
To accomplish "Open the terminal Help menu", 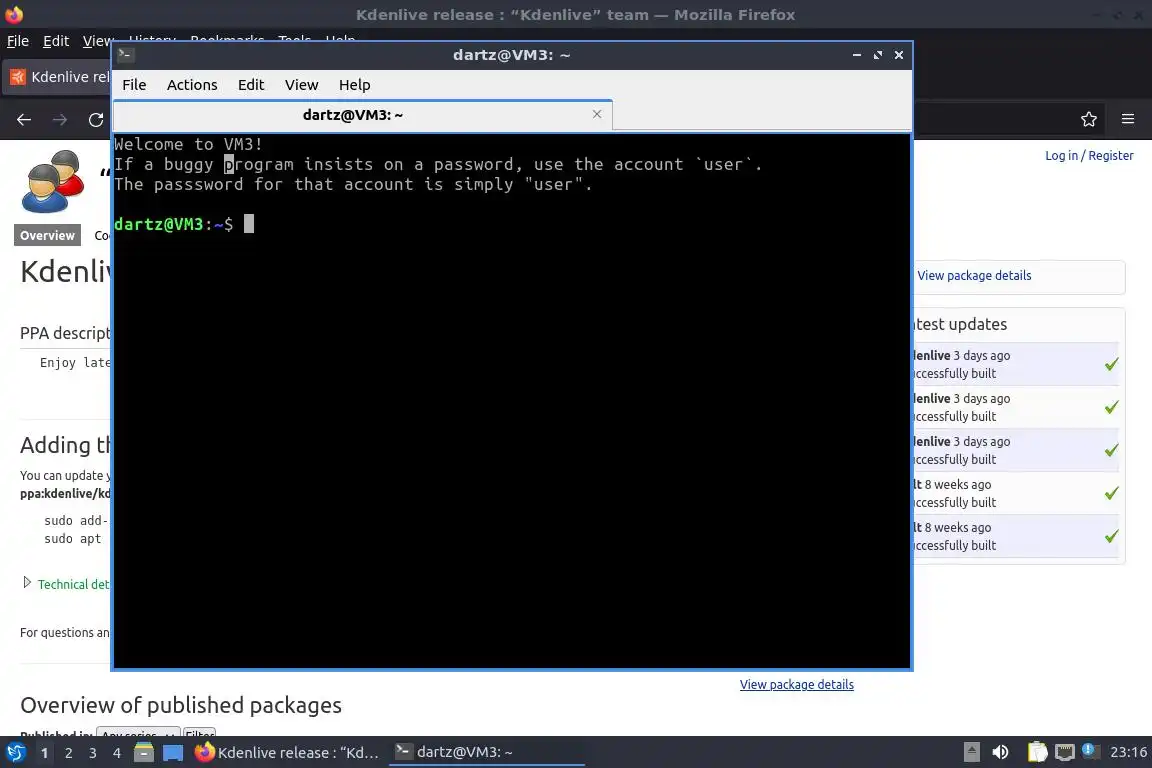I will (354, 85).
